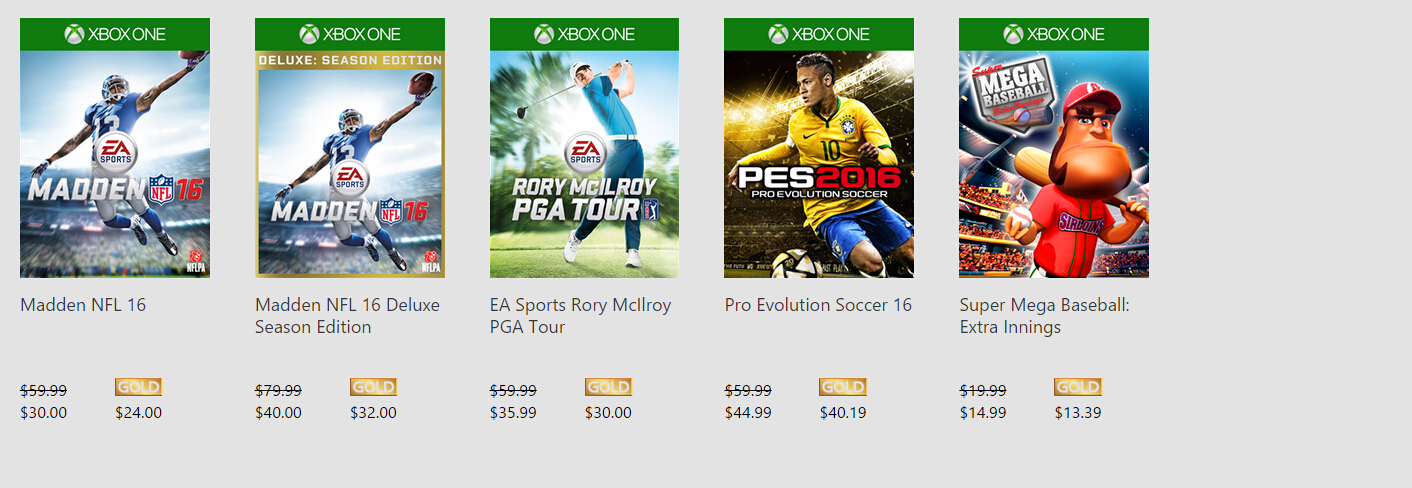Click the $35.99 sale price
The width and height of the screenshot is (1412, 488).
coord(513,412)
